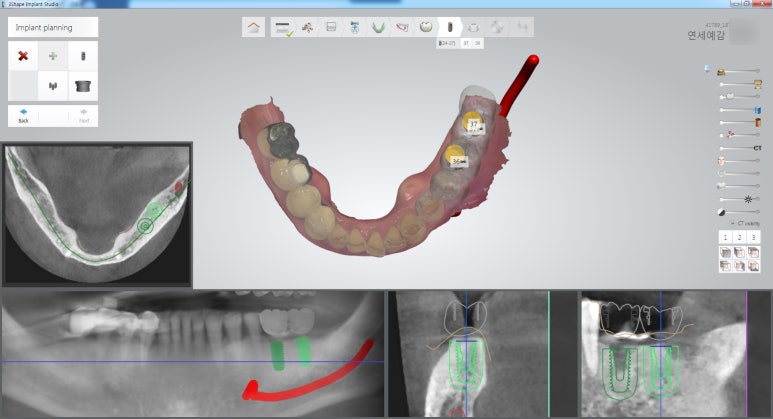Click the Home icon in workflow bar
773x419 pixels.
tap(253, 28)
